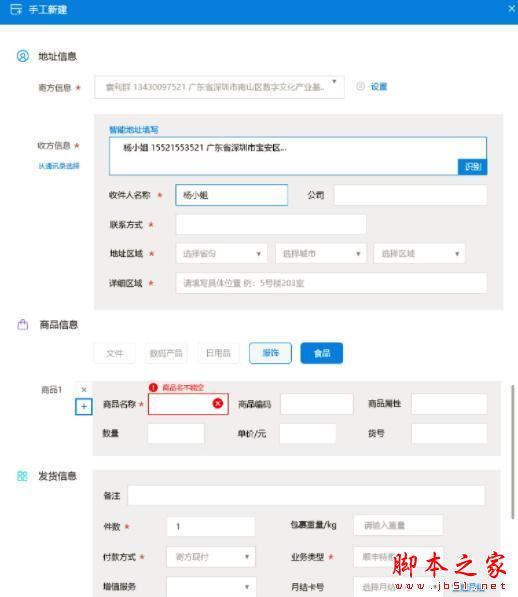
Task: Click the red error icon above 商品名称
Action: (x=153, y=388)
